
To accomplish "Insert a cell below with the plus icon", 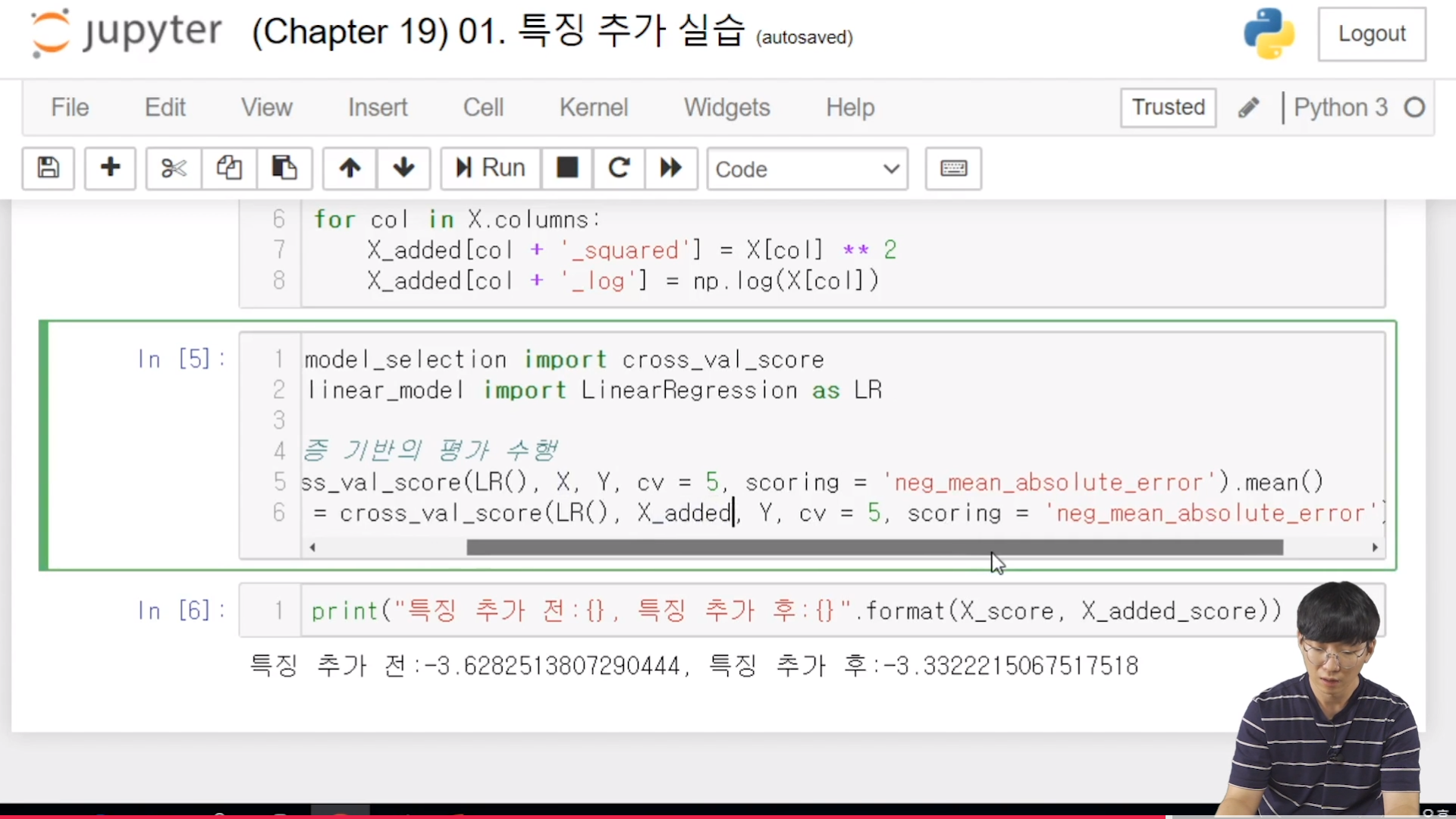I will 110,168.
